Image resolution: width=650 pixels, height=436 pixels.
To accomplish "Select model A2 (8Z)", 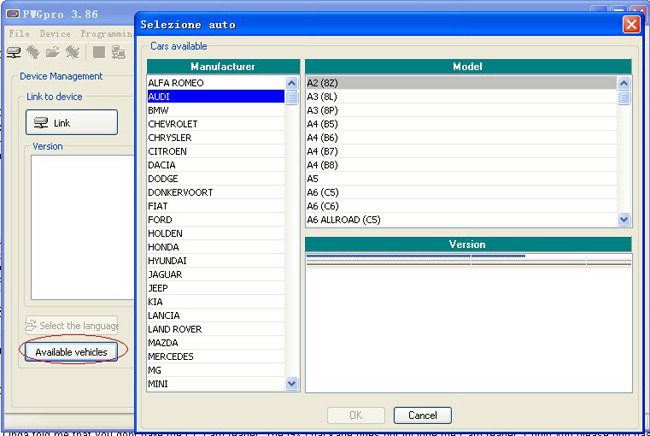I will 461,83.
